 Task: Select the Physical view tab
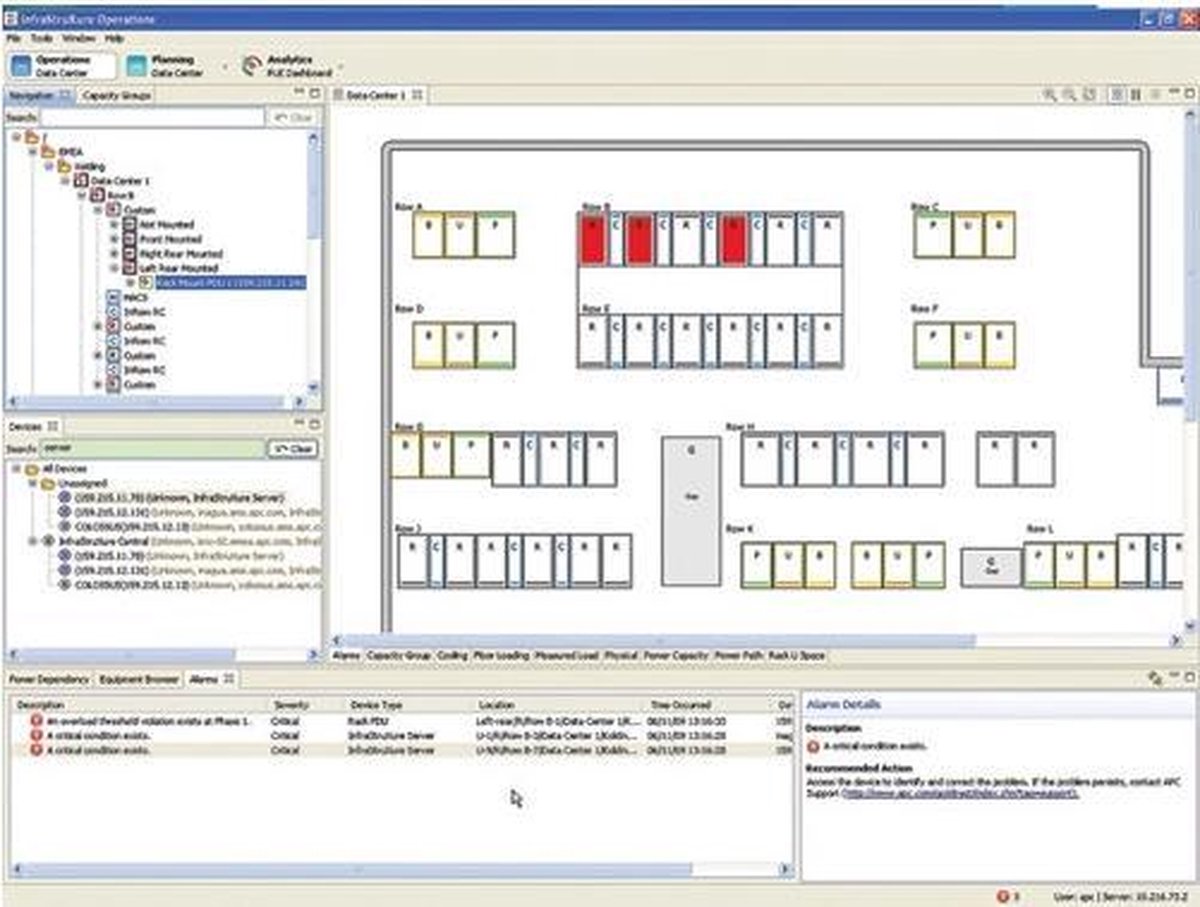621,655
